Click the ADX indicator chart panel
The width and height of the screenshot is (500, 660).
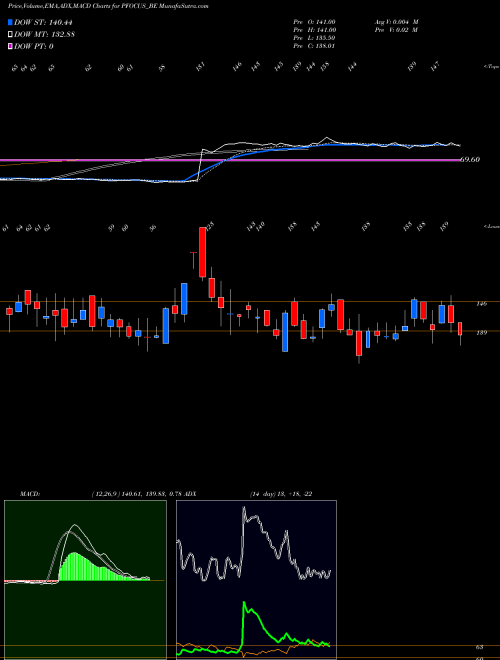point(256,580)
